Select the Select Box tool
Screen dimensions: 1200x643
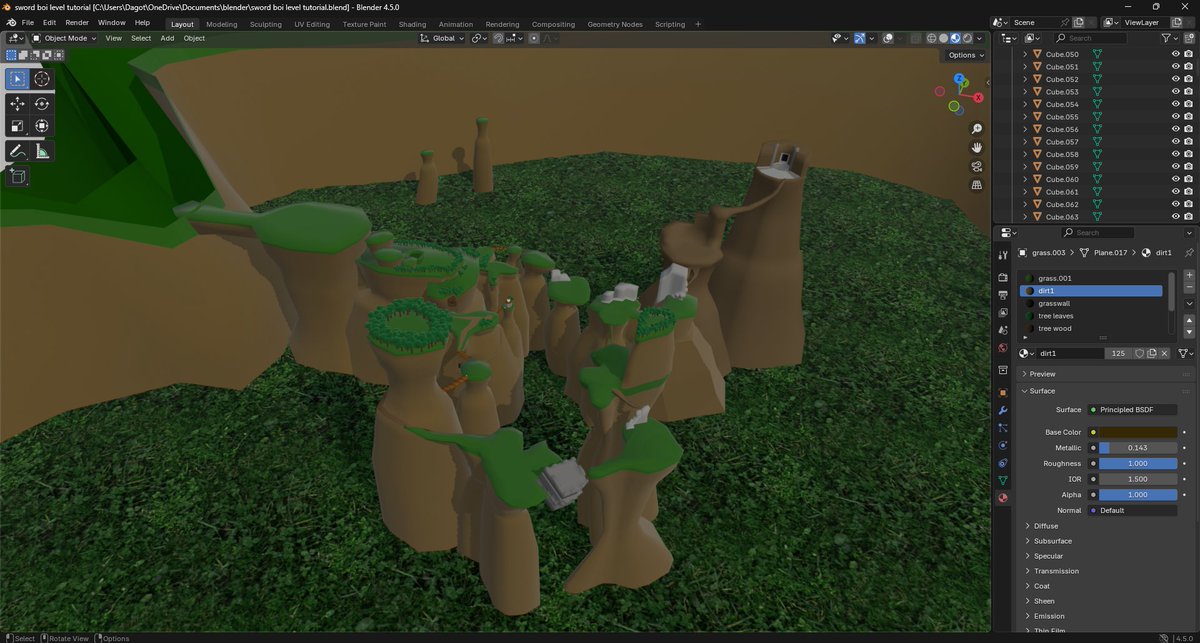click(17, 79)
